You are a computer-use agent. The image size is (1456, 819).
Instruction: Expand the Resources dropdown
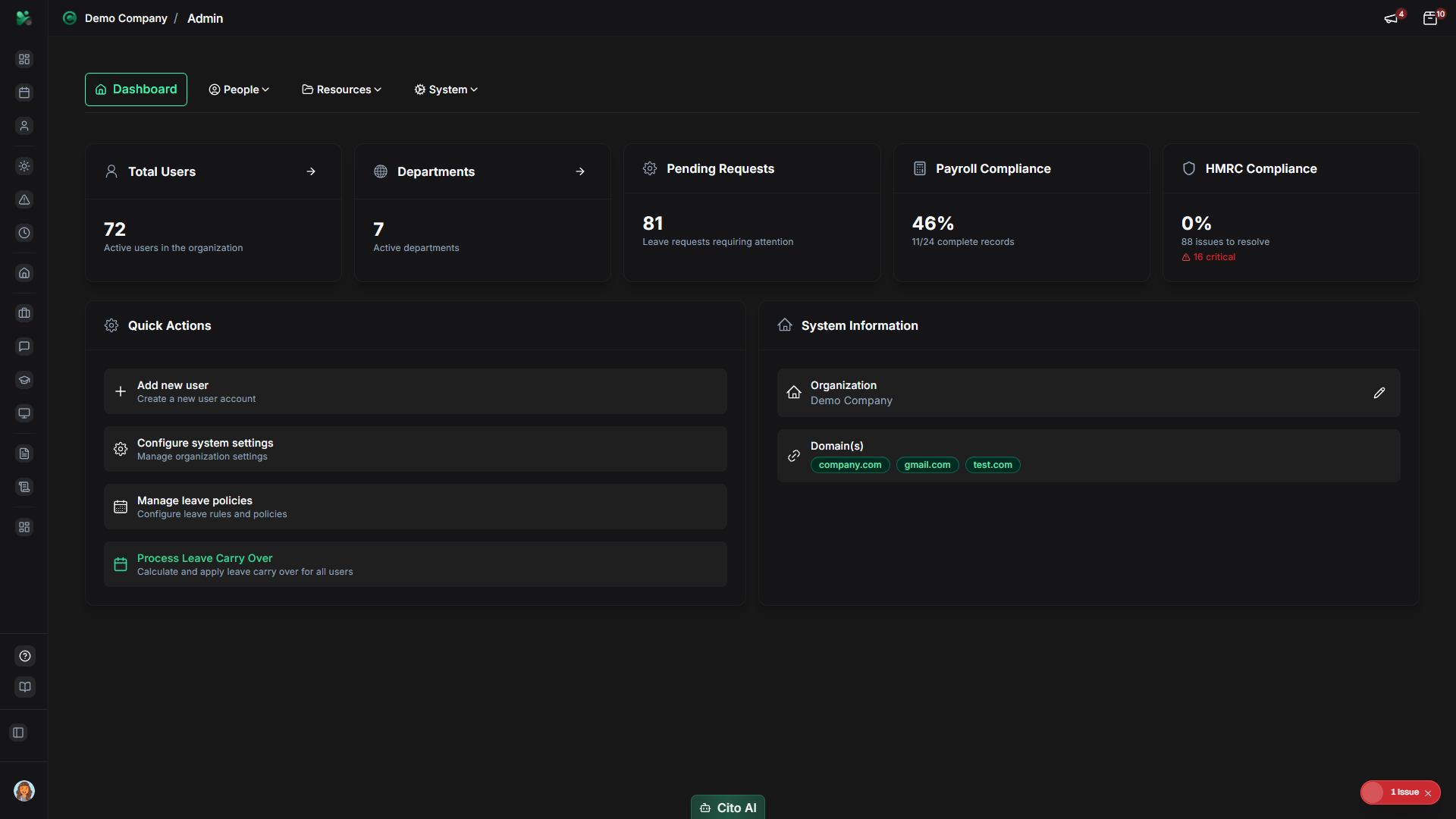340,89
